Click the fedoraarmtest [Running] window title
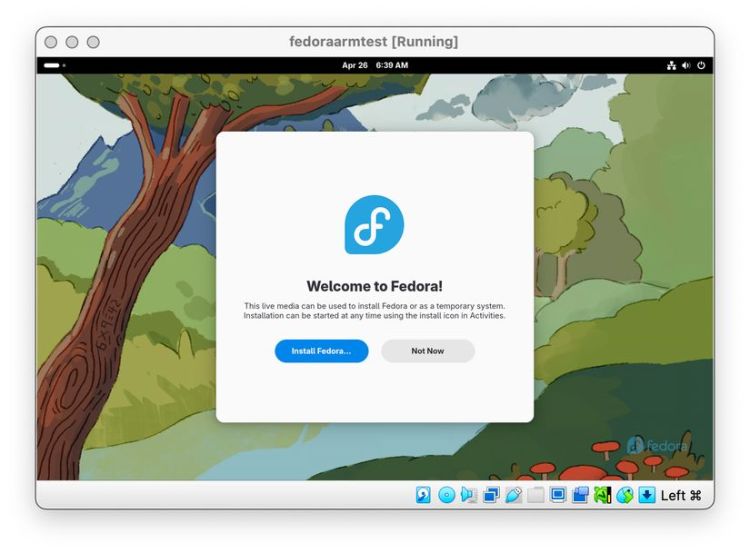 pos(374,42)
